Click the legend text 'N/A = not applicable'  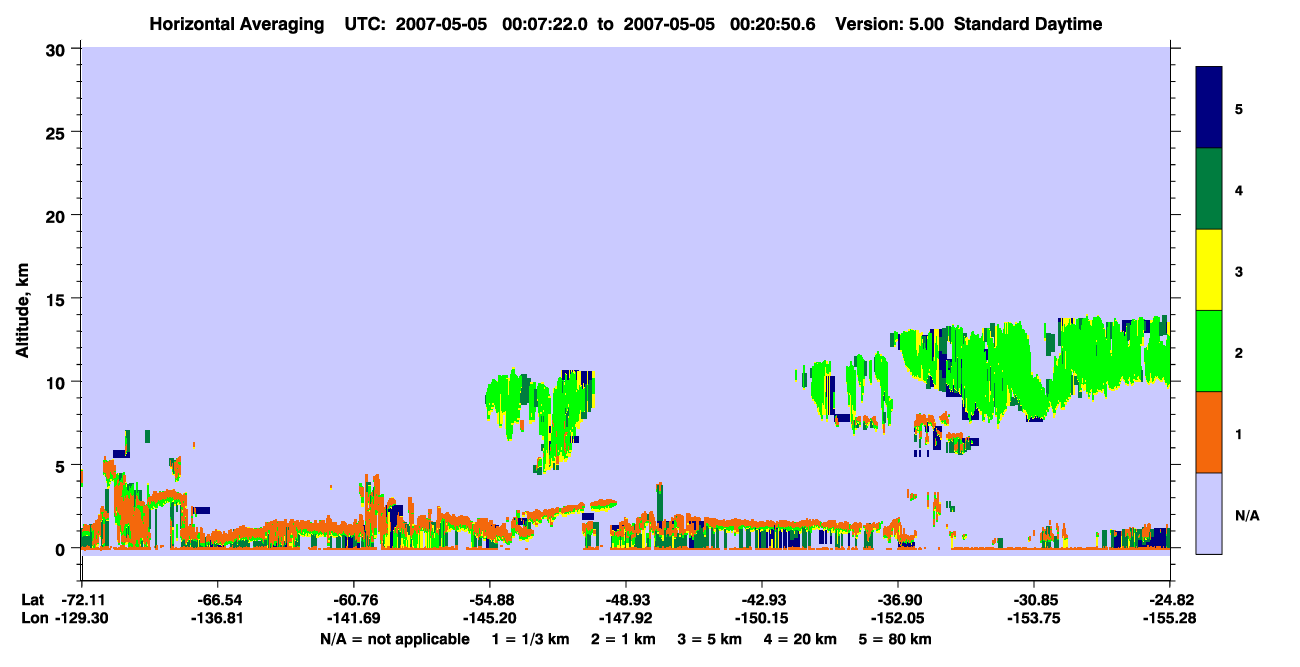pos(394,639)
